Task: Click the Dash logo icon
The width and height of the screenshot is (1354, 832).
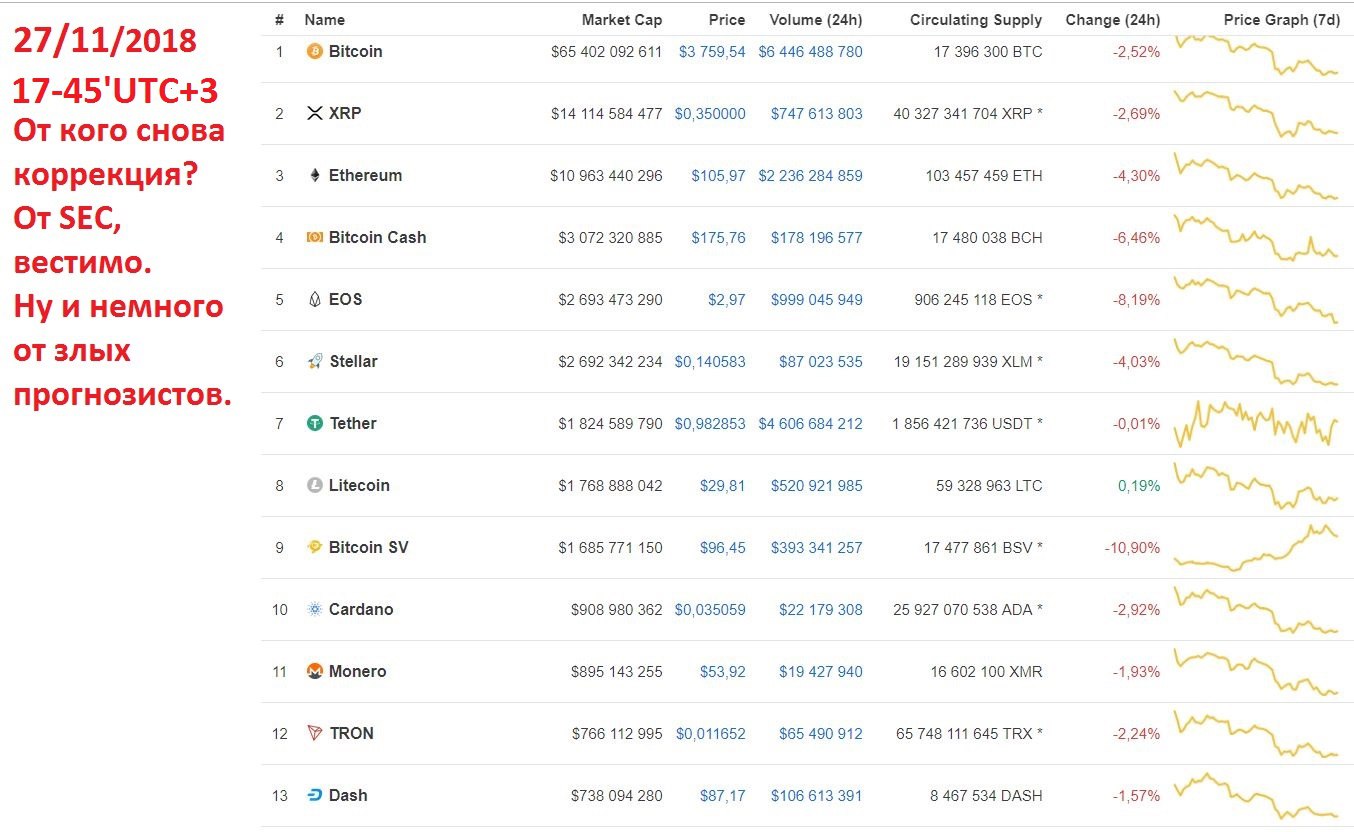Action: 314,795
